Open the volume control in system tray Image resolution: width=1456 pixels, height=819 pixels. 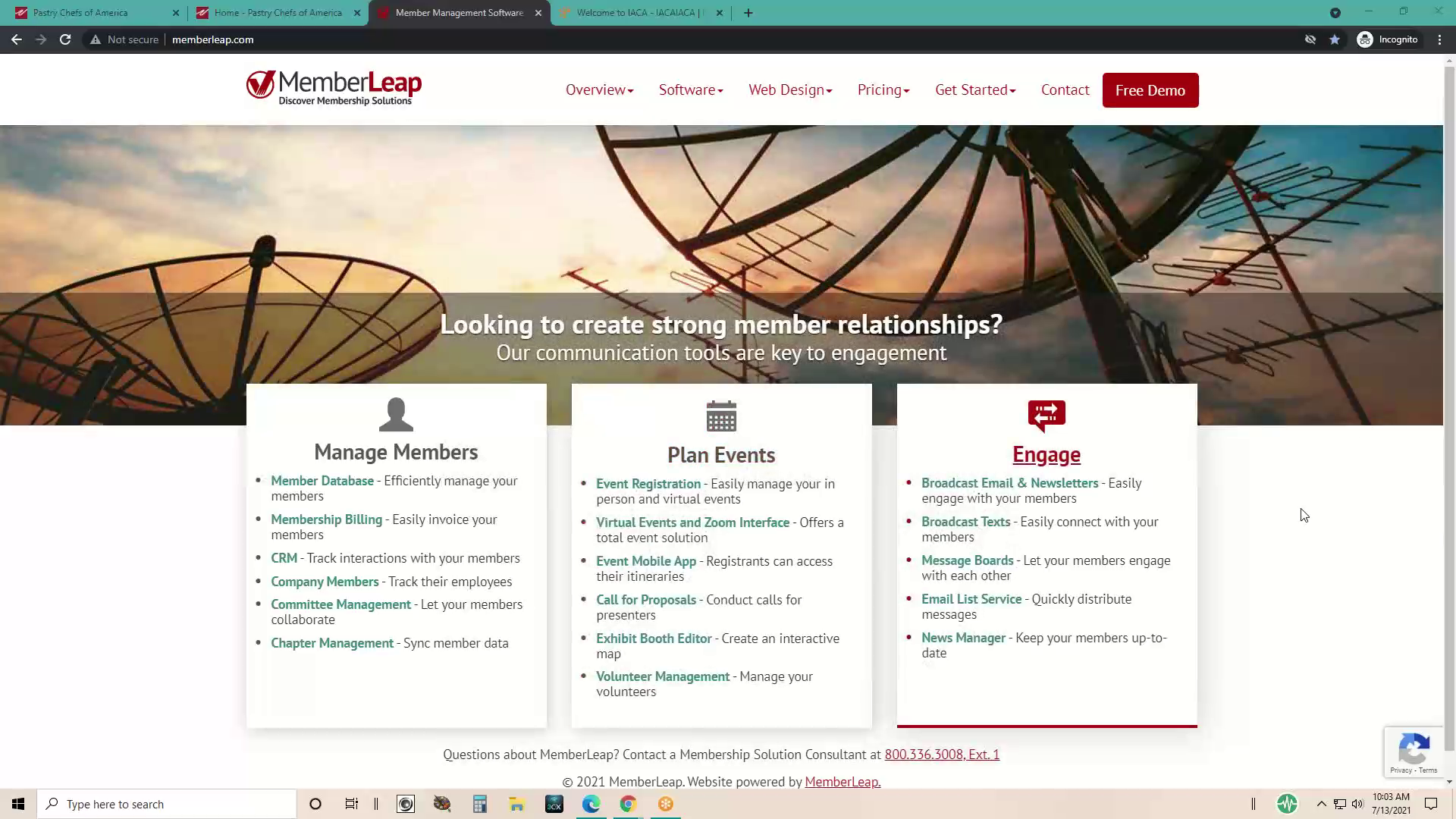tap(1357, 804)
